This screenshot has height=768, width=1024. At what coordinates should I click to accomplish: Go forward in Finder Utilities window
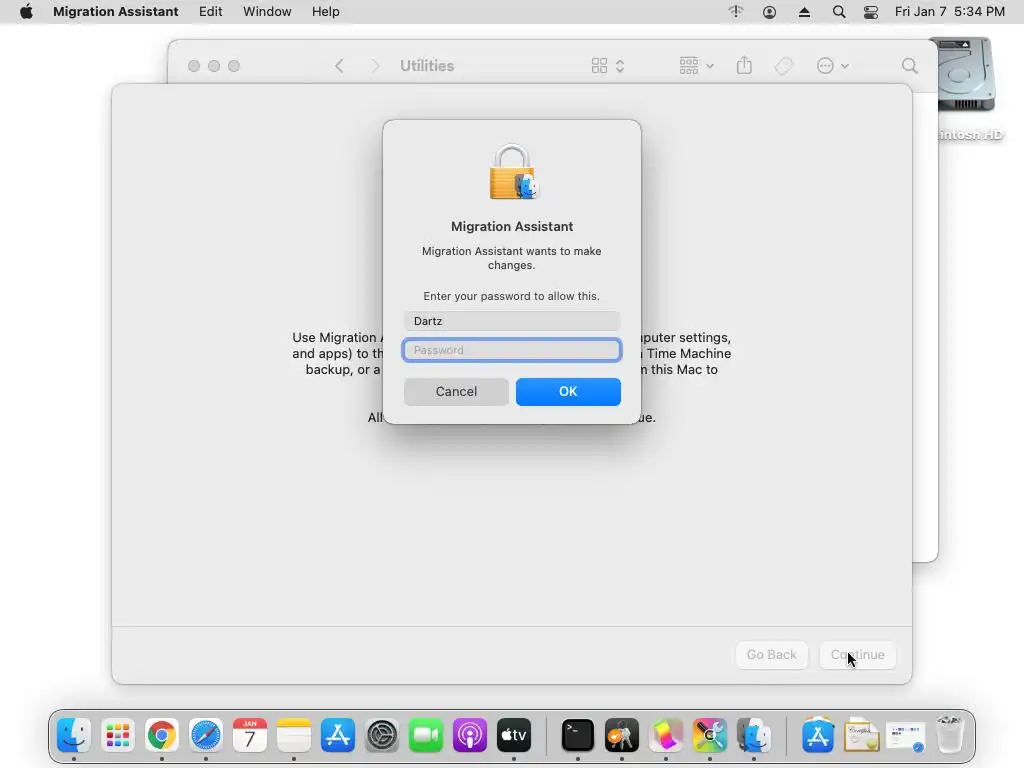[375, 66]
